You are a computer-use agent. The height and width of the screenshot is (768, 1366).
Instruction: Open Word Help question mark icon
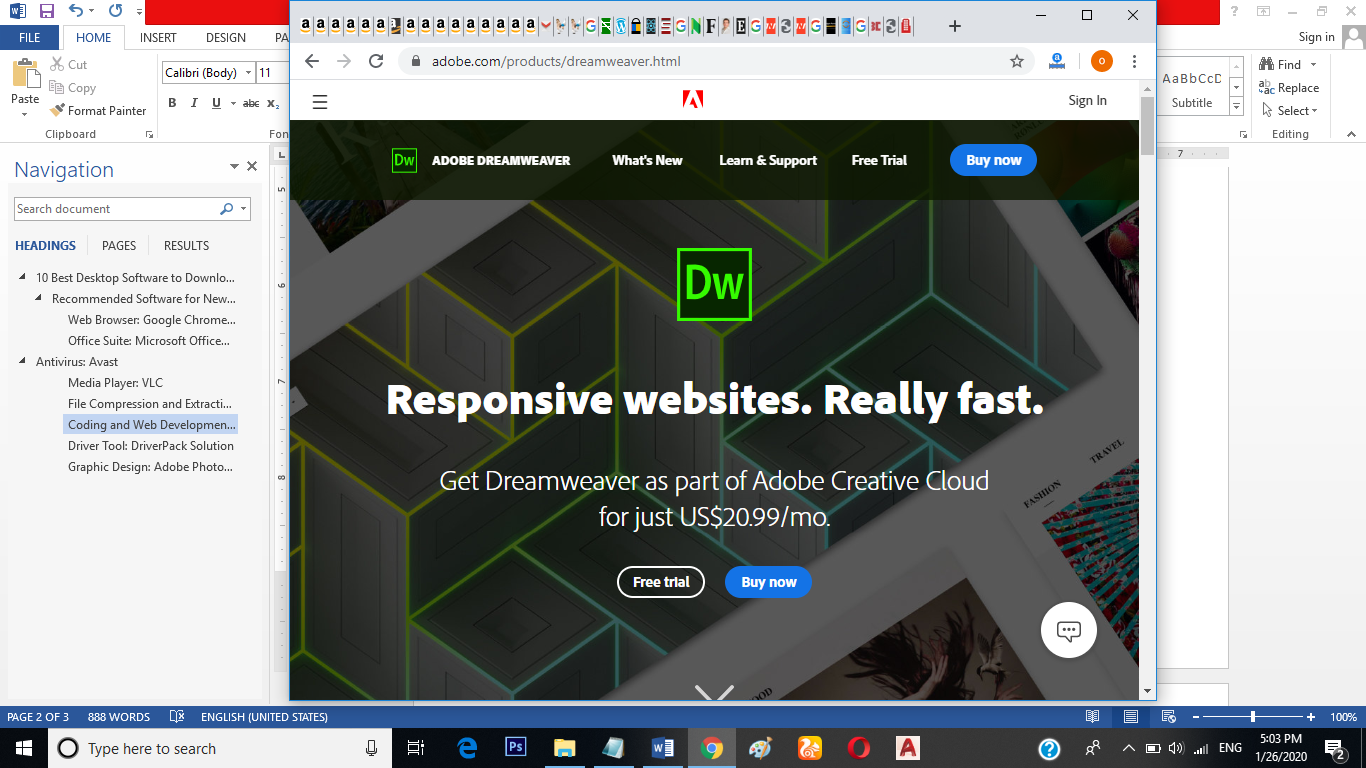click(x=1236, y=12)
